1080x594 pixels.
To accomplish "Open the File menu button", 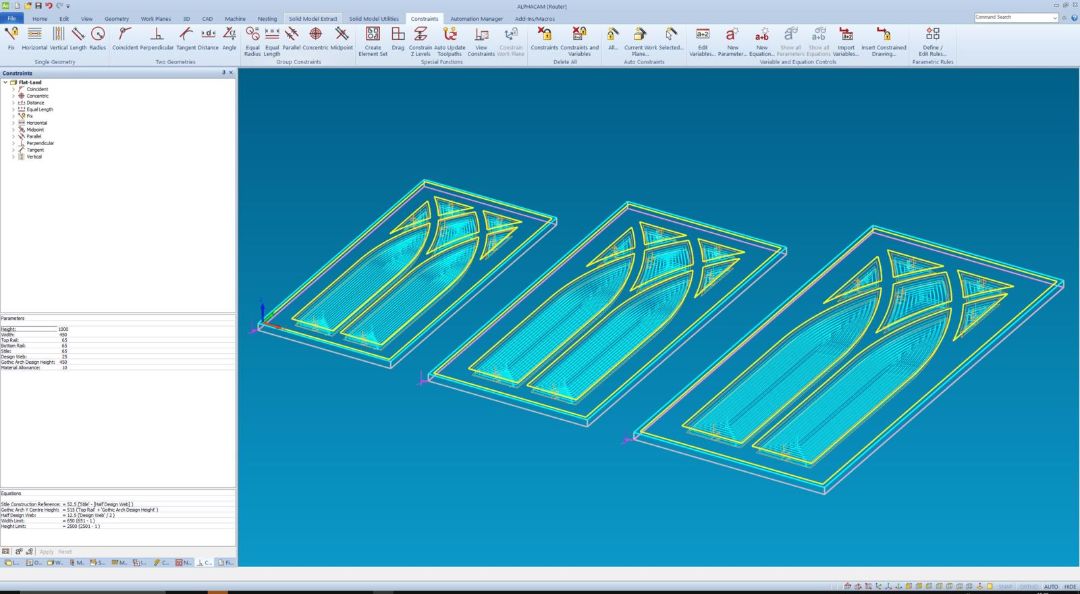I will 12,19.
